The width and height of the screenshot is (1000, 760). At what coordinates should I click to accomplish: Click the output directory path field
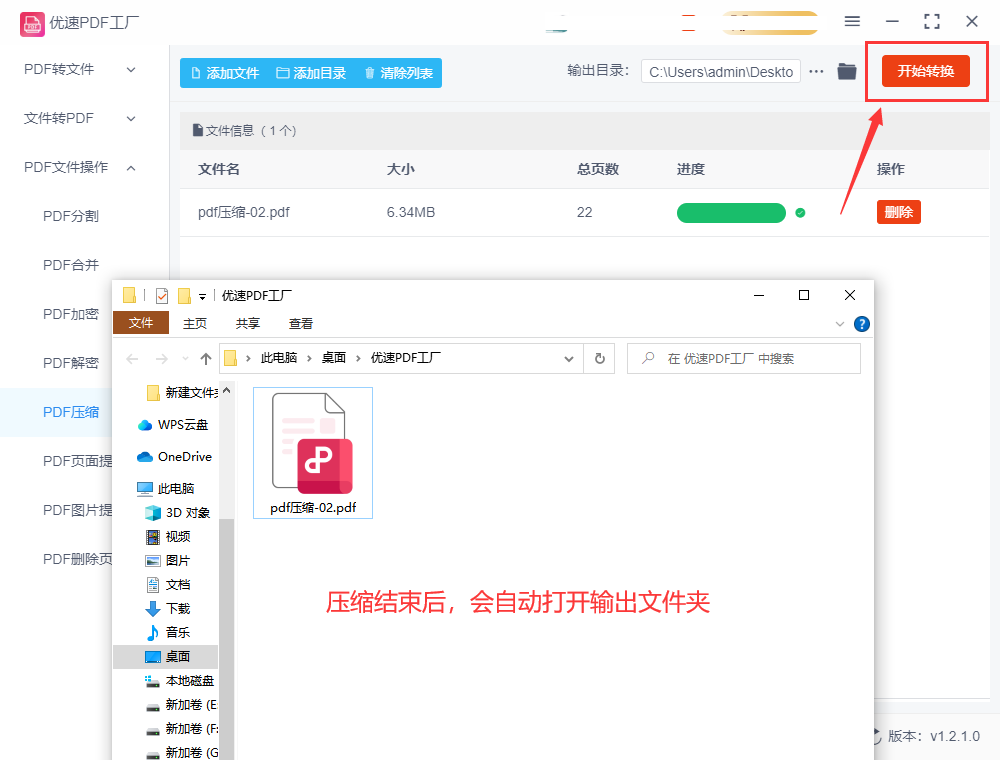click(x=721, y=72)
